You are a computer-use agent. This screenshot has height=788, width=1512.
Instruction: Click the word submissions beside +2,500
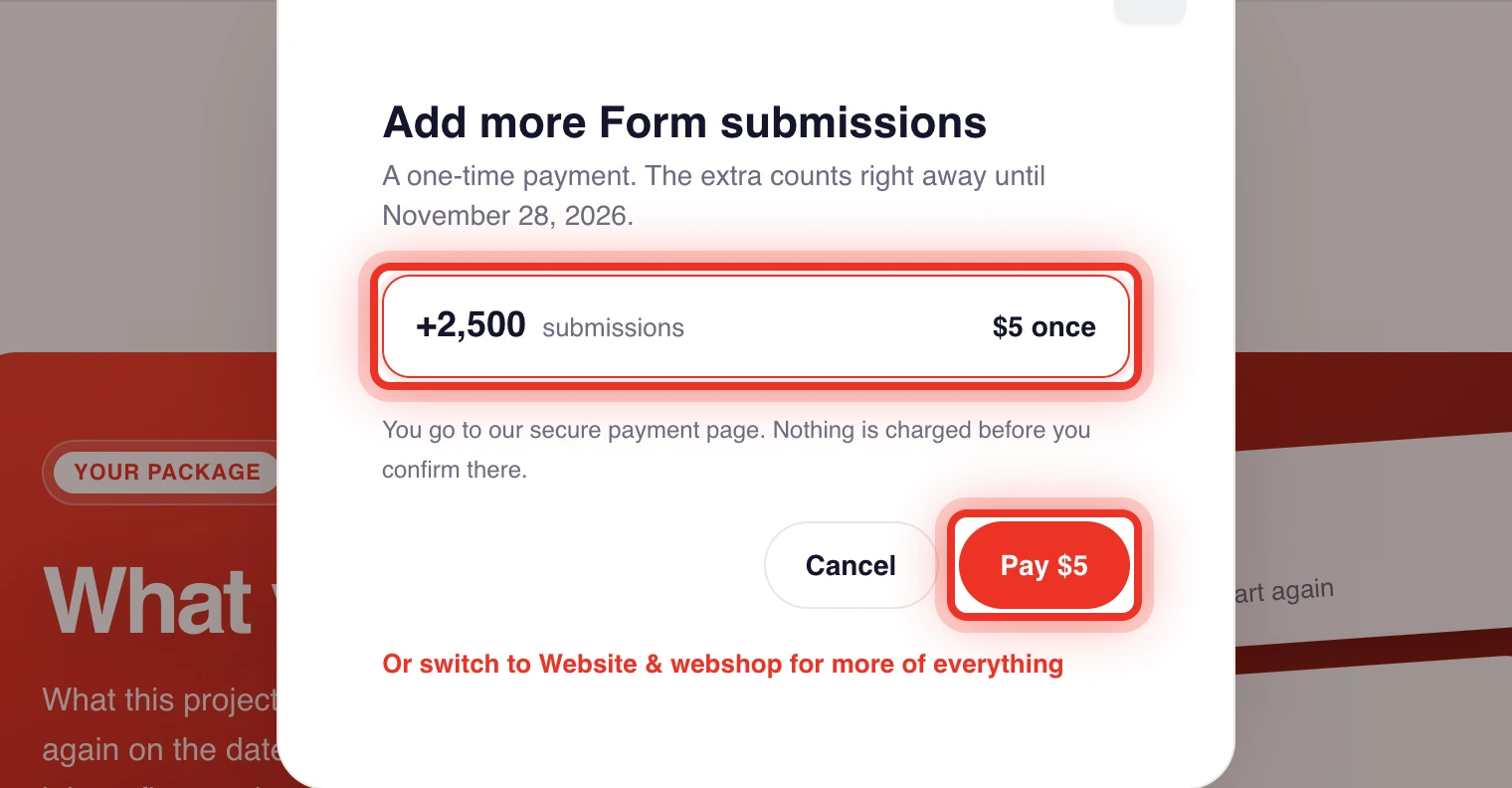[613, 328]
